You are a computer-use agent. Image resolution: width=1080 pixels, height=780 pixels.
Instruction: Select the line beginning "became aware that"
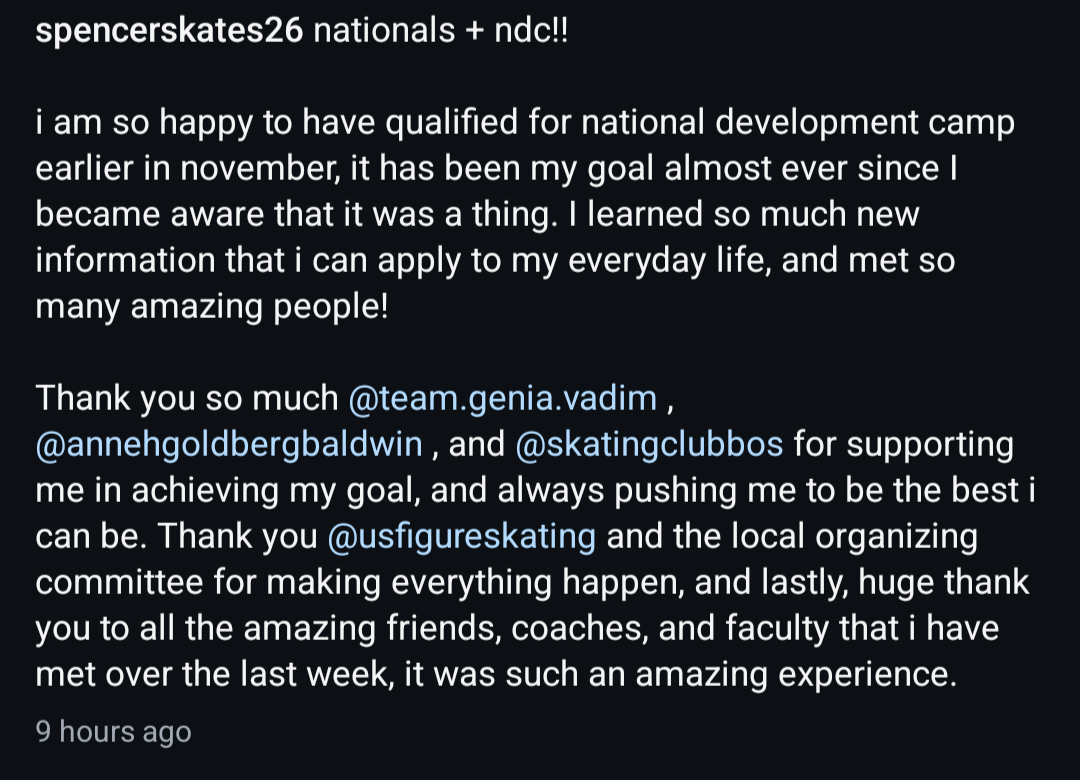tap(477, 214)
